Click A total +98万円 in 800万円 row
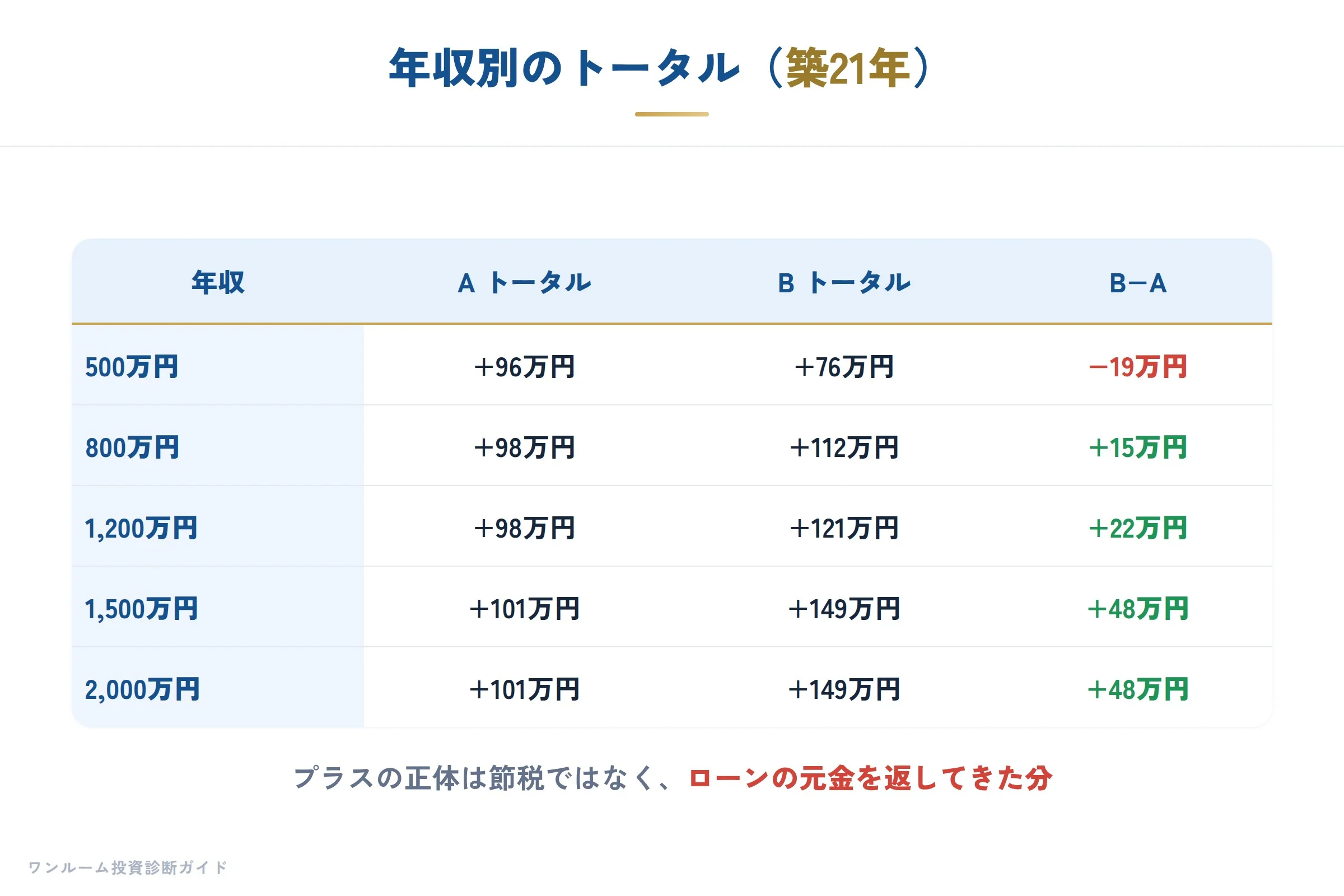 [x=525, y=447]
